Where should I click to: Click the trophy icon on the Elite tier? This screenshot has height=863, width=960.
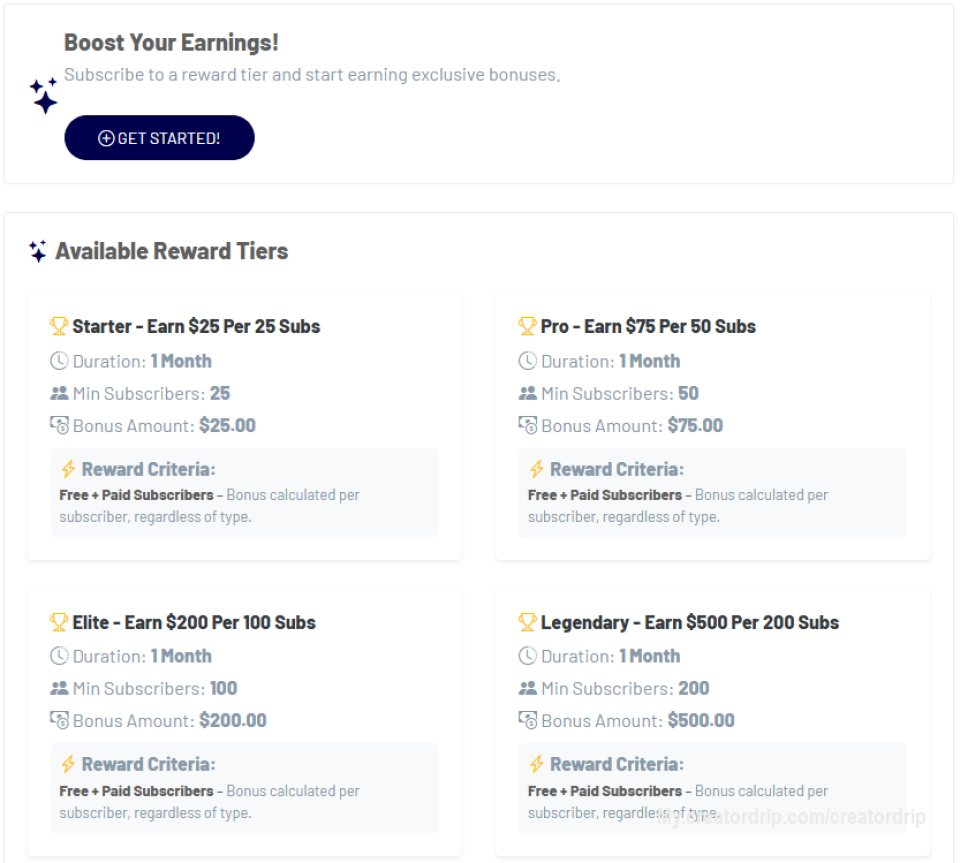tap(58, 621)
